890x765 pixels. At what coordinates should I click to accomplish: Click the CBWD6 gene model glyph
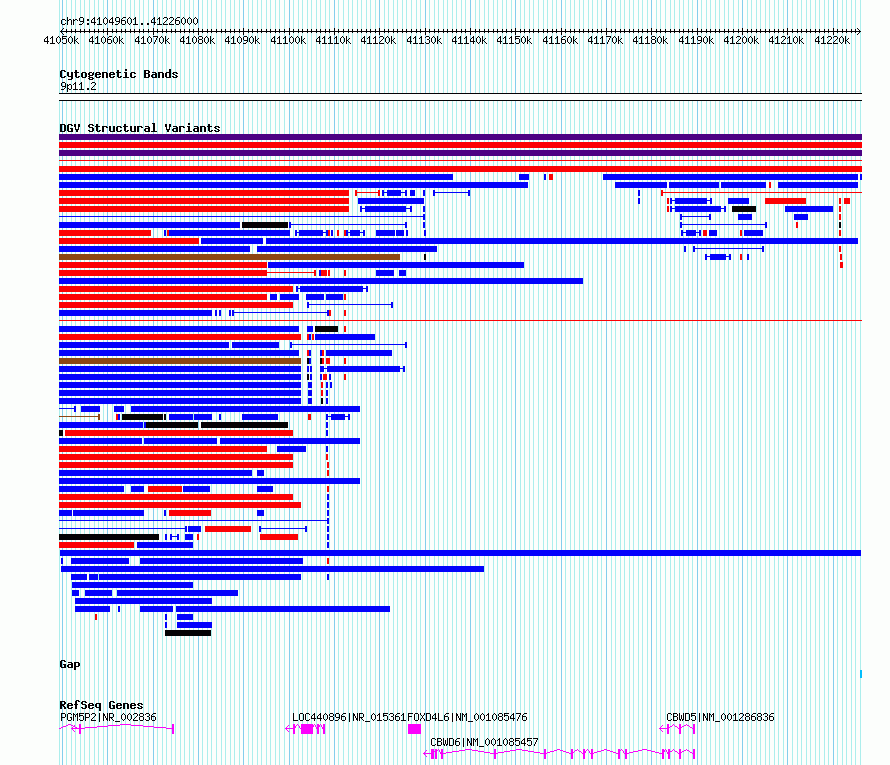[559, 754]
